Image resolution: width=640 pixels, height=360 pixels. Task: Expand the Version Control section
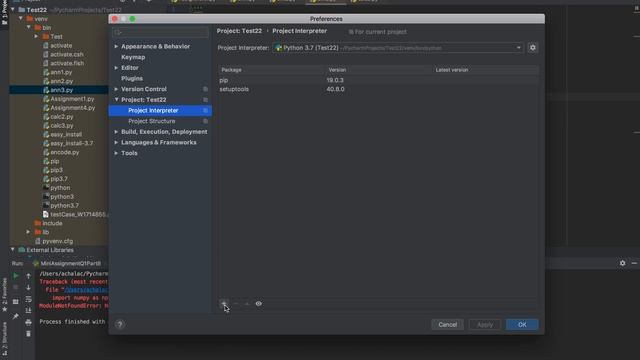pyautogui.click(x=116, y=89)
